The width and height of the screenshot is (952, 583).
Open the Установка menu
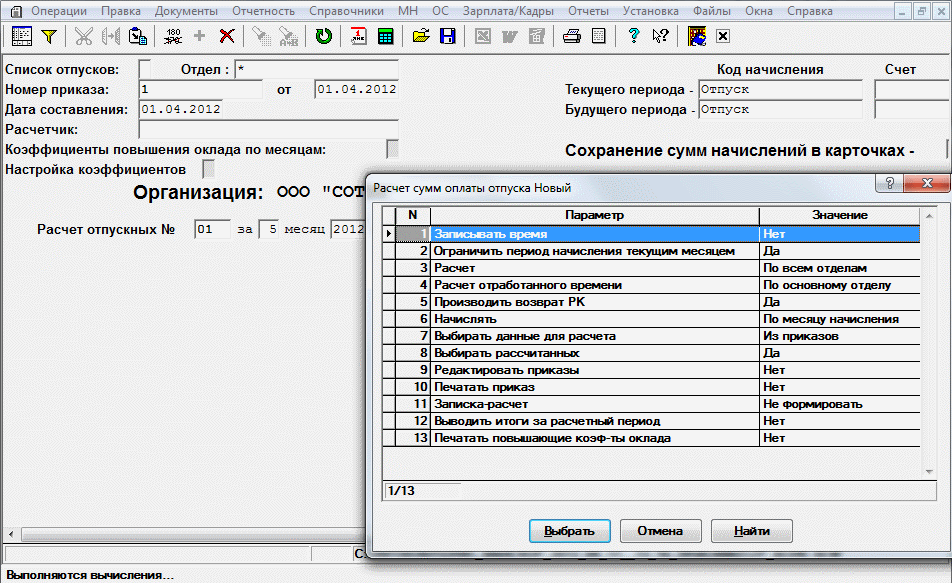[651, 11]
